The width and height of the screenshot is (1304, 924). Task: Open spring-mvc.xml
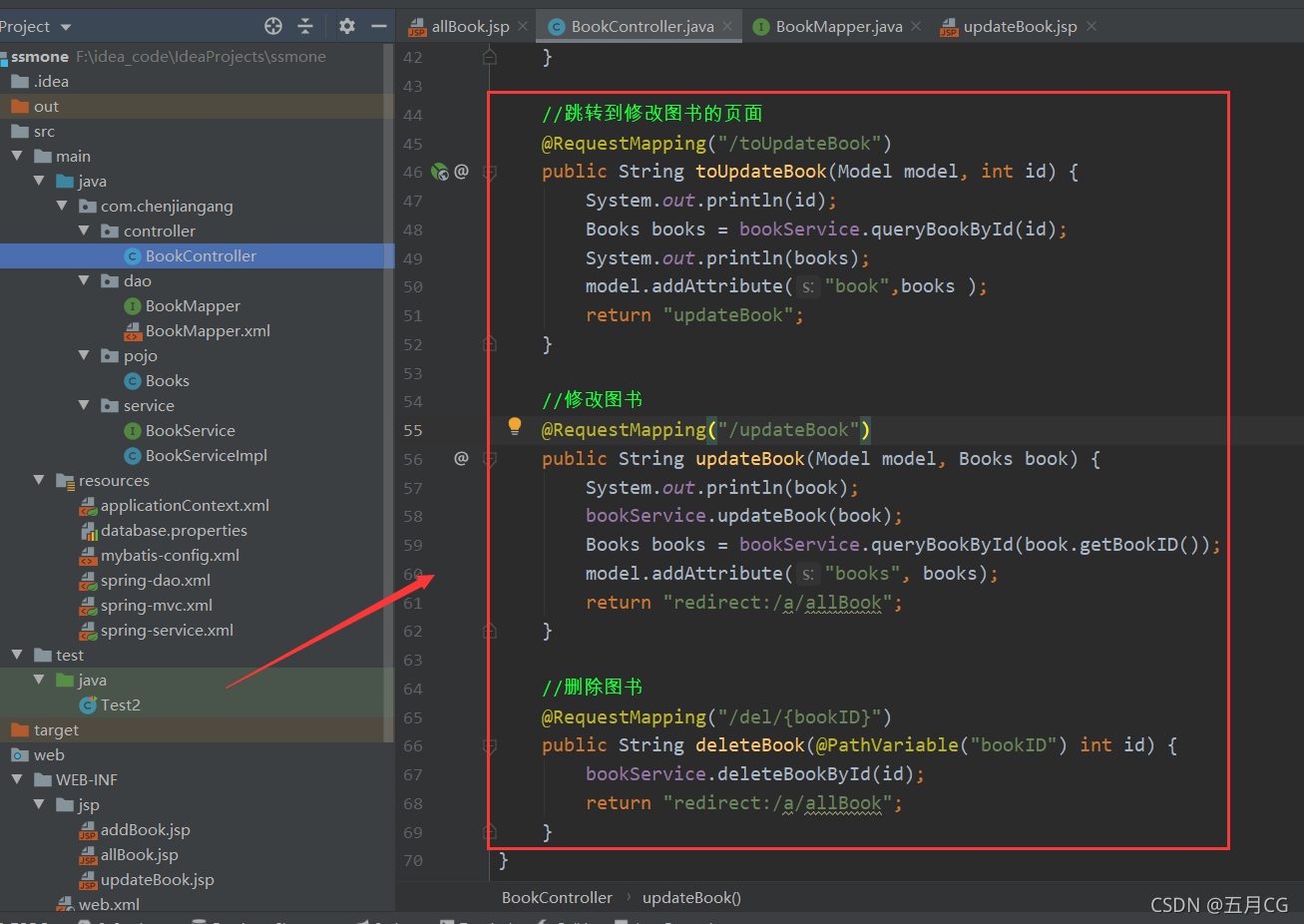click(156, 605)
